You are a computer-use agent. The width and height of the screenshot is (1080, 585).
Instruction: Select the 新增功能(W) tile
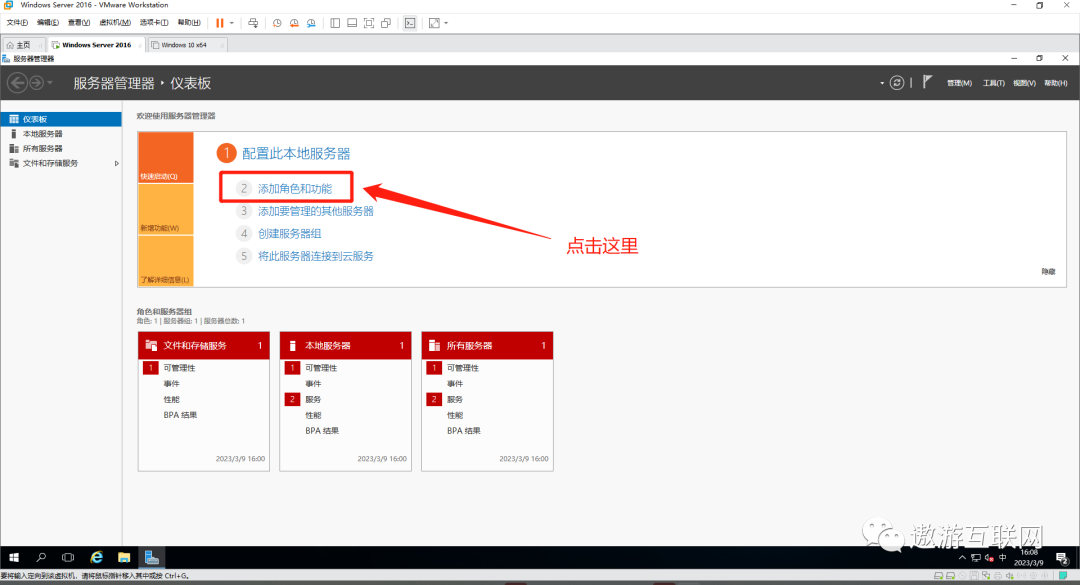tap(166, 209)
